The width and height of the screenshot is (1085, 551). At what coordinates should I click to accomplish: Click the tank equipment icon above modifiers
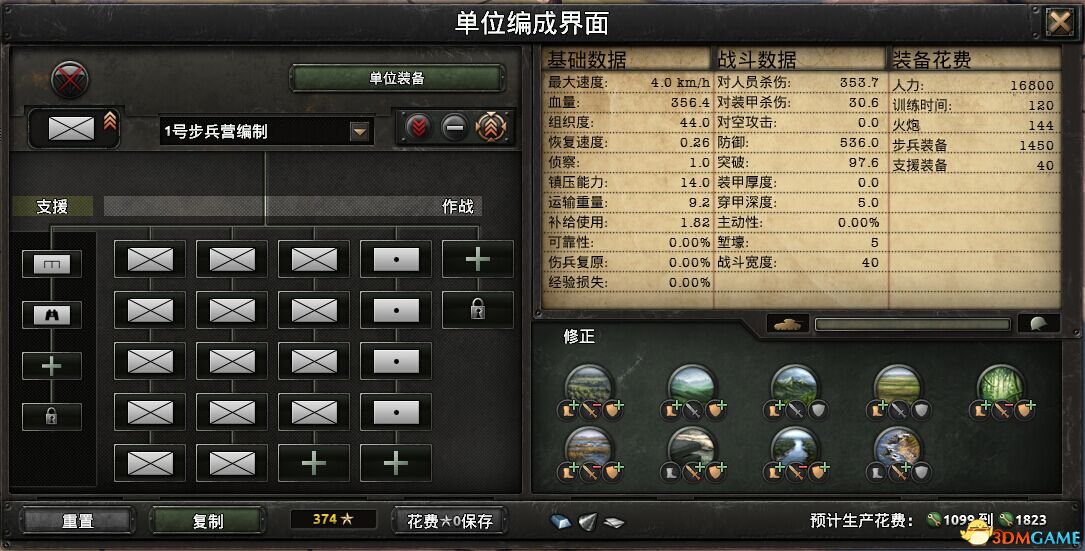(788, 324)
